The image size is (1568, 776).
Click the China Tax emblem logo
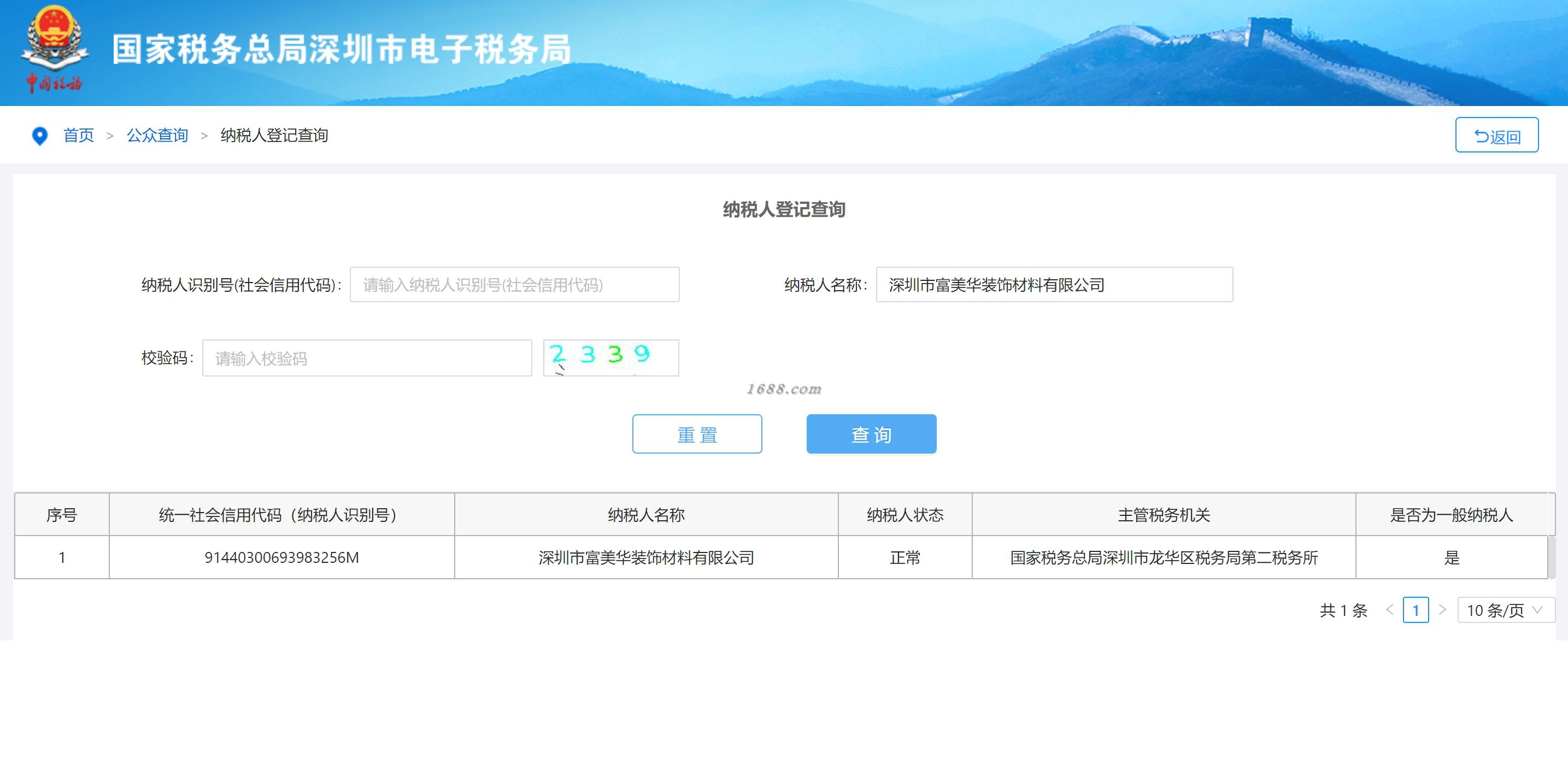tap(55, 49)
